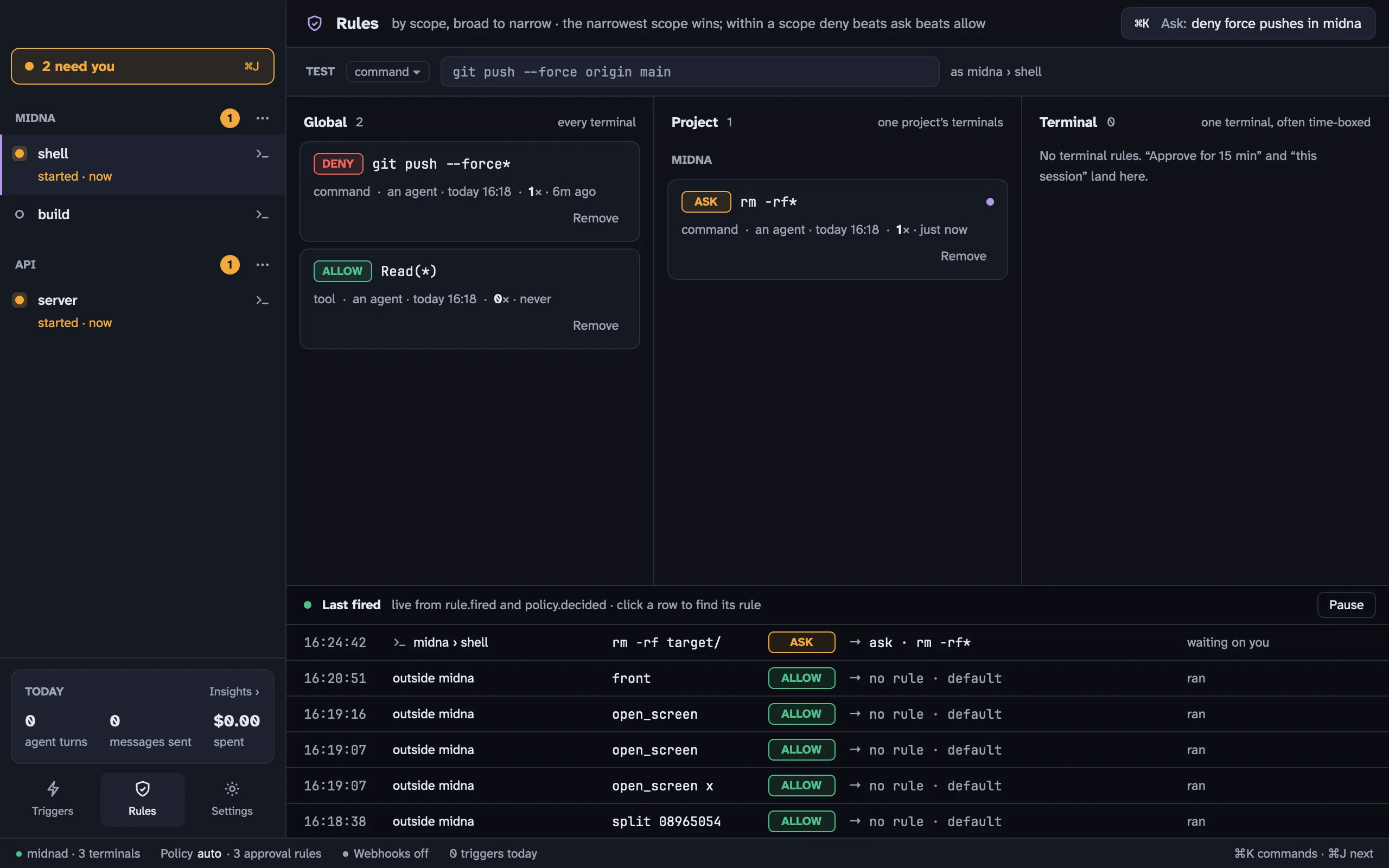The image size is (1389, 868).
Task: Click test command input field
Action: 690,72
